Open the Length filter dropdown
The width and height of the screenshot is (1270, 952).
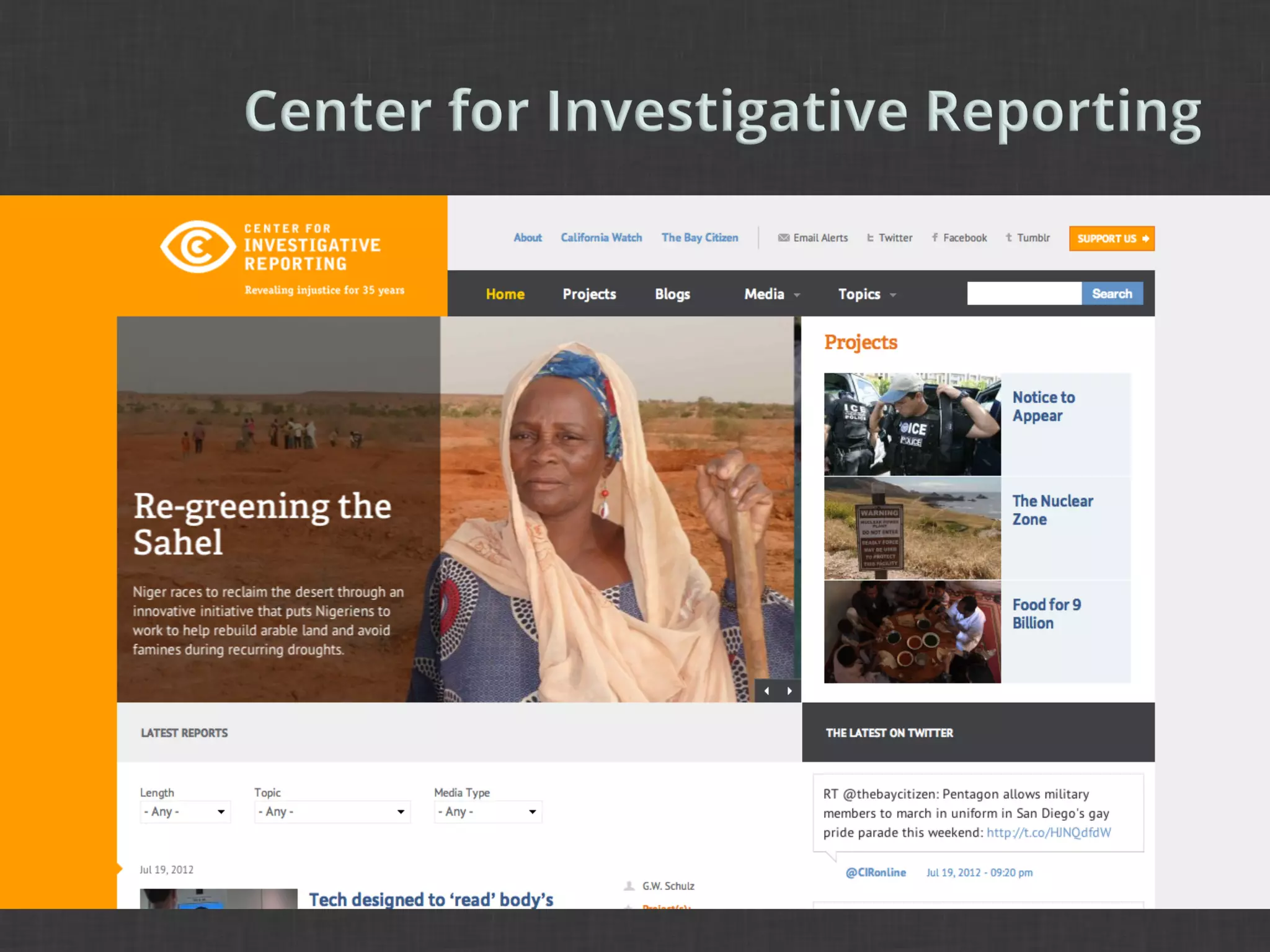point(185,812)
